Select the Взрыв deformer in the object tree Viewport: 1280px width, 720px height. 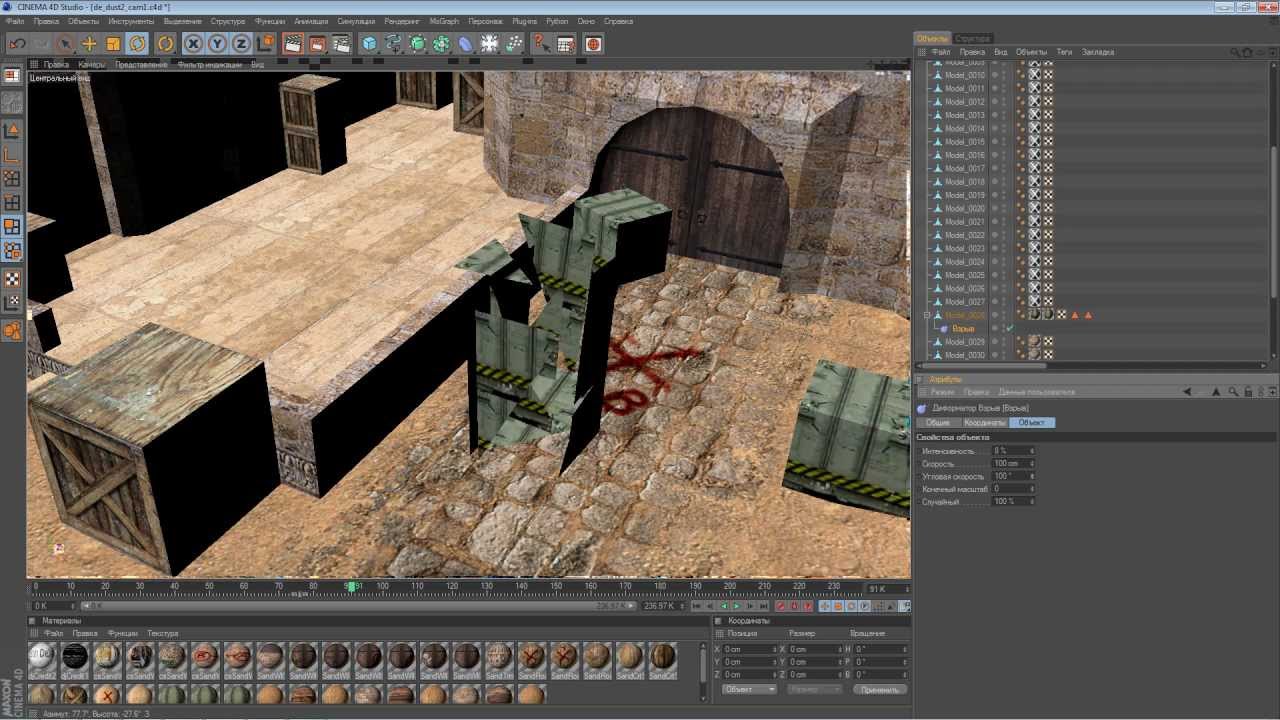pos(963,328)
